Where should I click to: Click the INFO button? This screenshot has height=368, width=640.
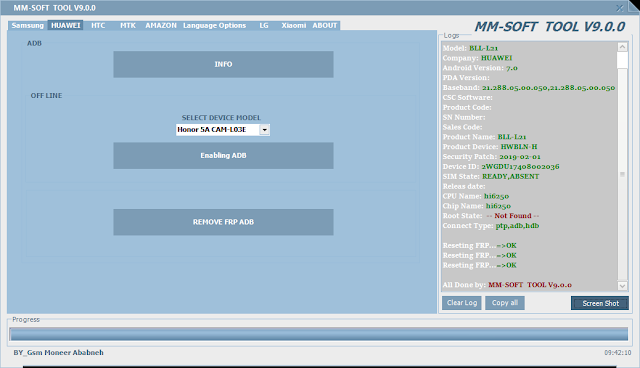pyautogui.click(x=223, y=64)
